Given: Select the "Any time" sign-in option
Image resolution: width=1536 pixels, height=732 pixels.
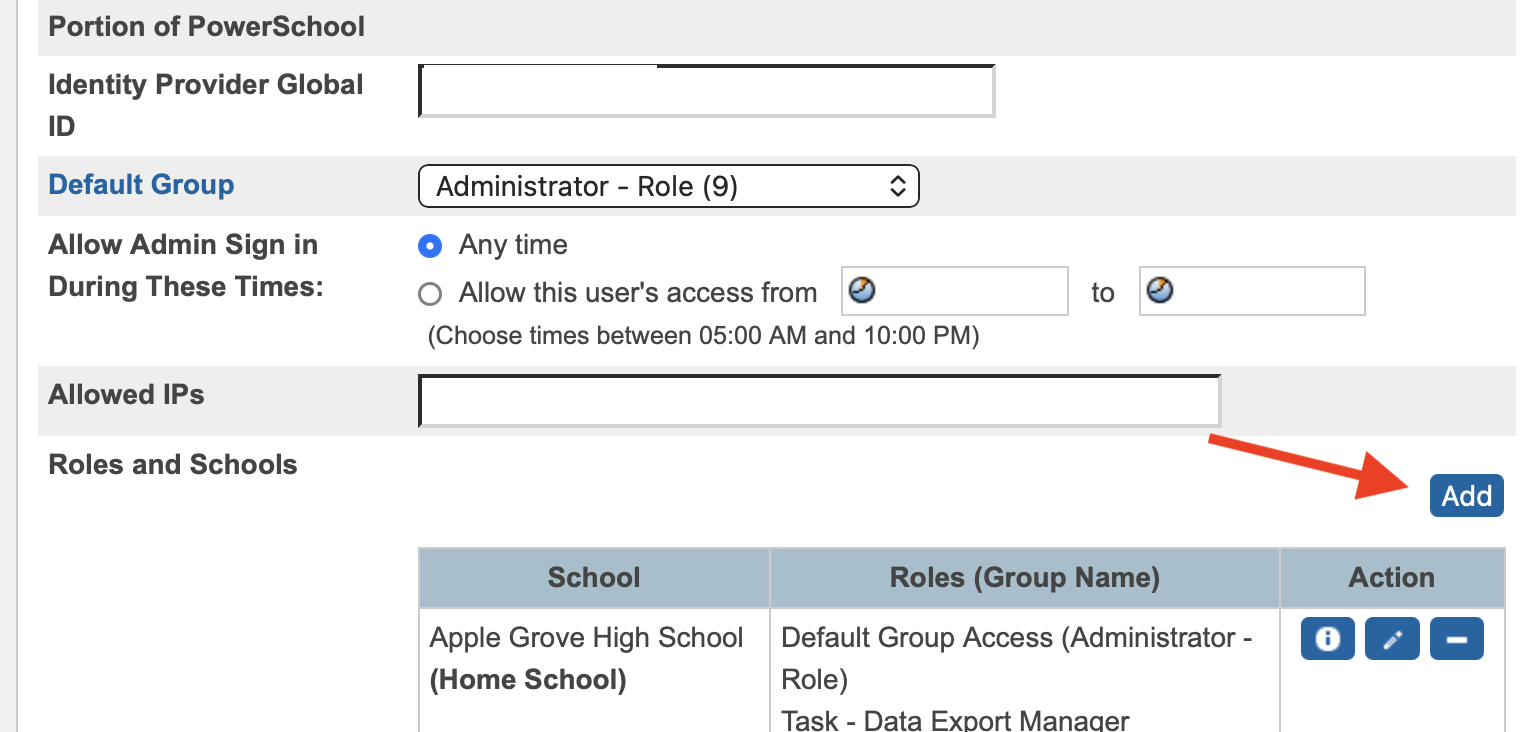Looking at the screenshot, I should click(x=430, y=245).
